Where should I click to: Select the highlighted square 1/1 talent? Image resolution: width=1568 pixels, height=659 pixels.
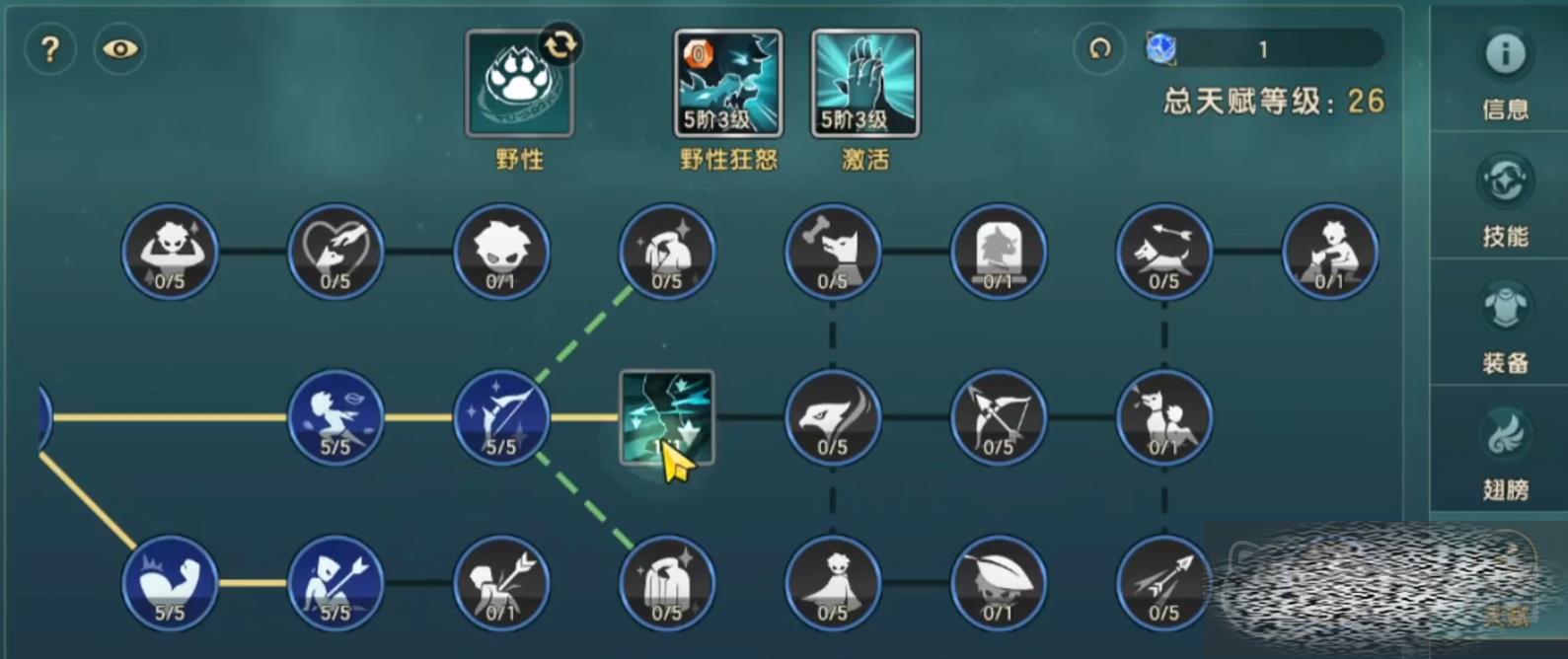(667, 417)
